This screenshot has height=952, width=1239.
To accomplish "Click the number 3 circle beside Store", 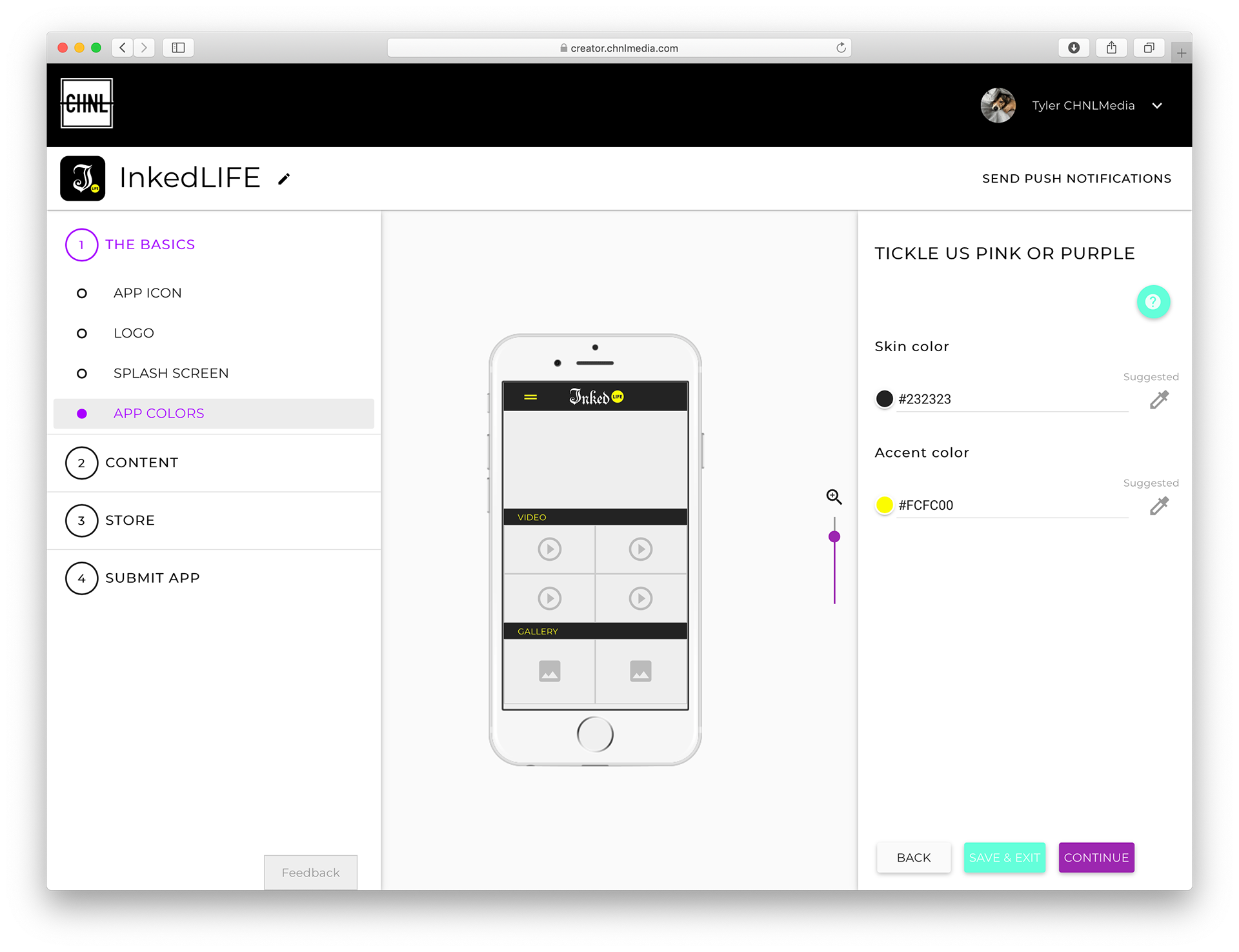I will 81,520.
